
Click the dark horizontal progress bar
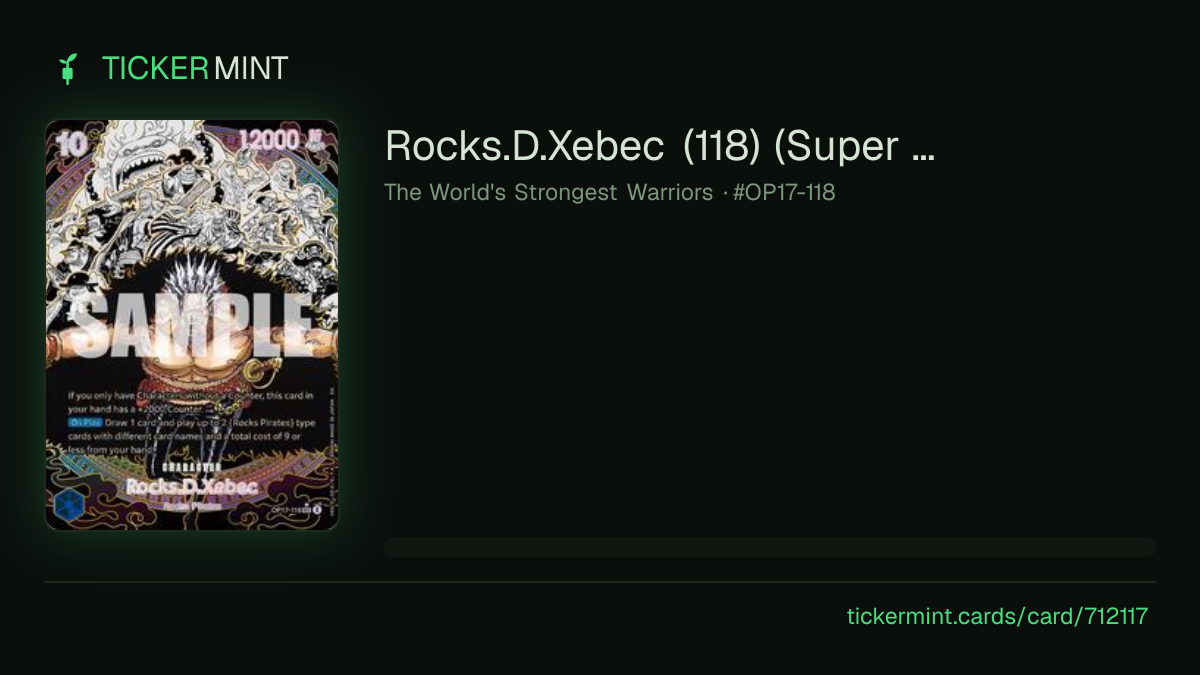click(x=770, y=547)
